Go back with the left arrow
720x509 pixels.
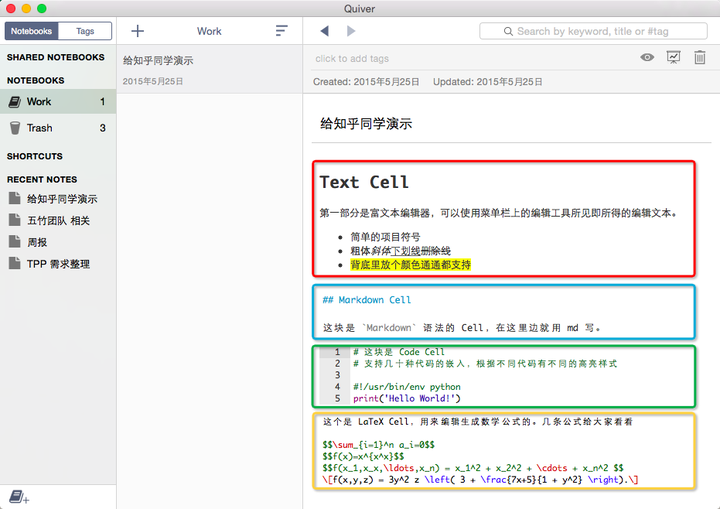click(x=325, y=31)
